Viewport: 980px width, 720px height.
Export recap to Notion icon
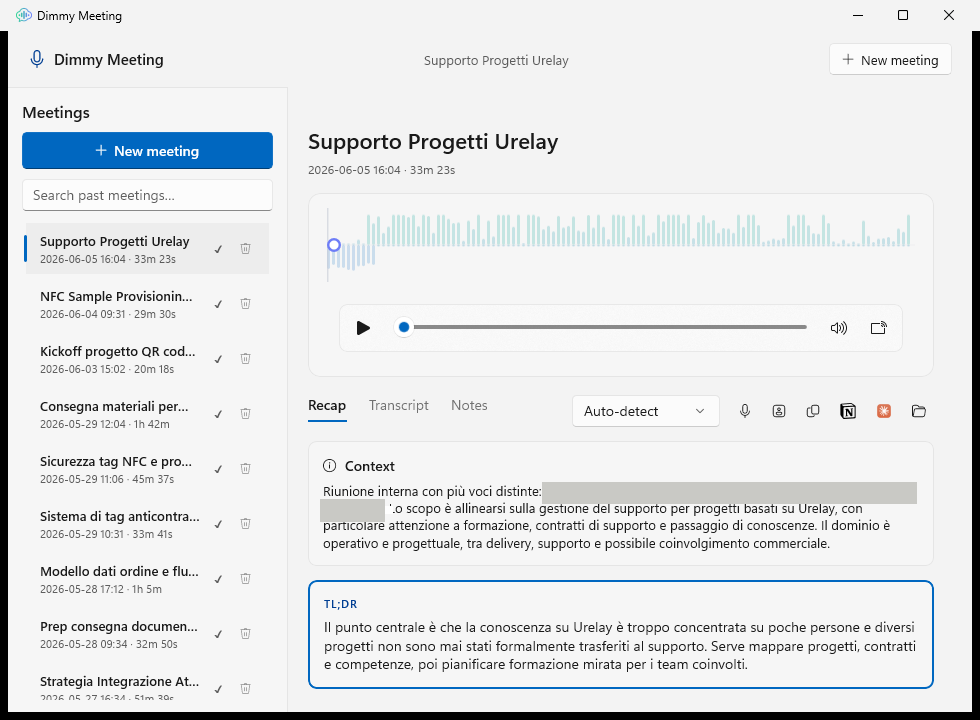coord(848,411)
